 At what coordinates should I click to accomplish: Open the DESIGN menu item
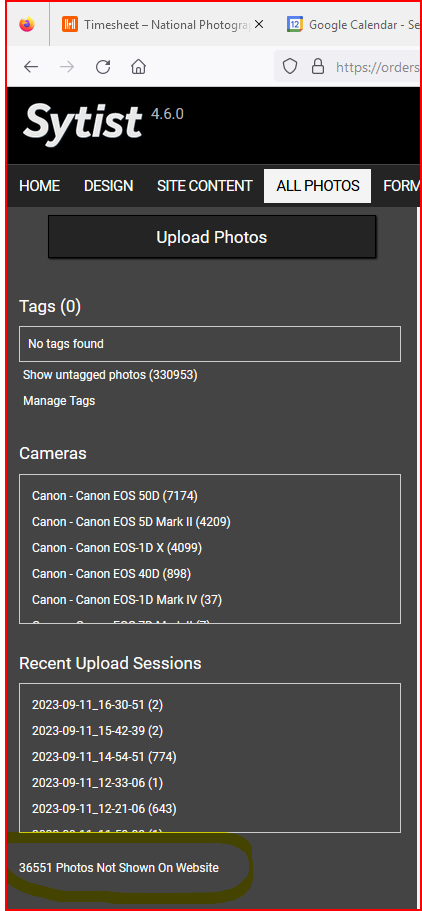(x=109, y=186)
